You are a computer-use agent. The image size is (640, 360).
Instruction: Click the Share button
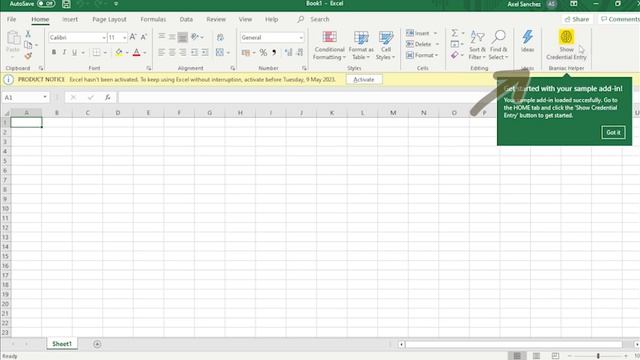click(576, 19)
